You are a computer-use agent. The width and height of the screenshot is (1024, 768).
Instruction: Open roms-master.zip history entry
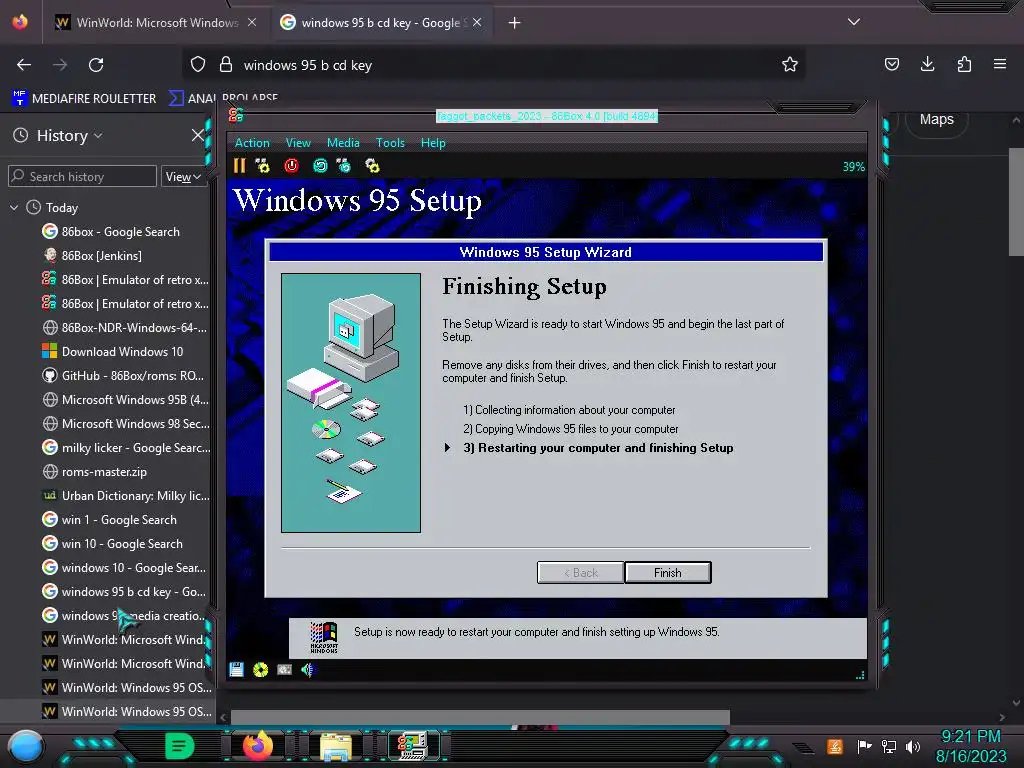coord(104,472)
